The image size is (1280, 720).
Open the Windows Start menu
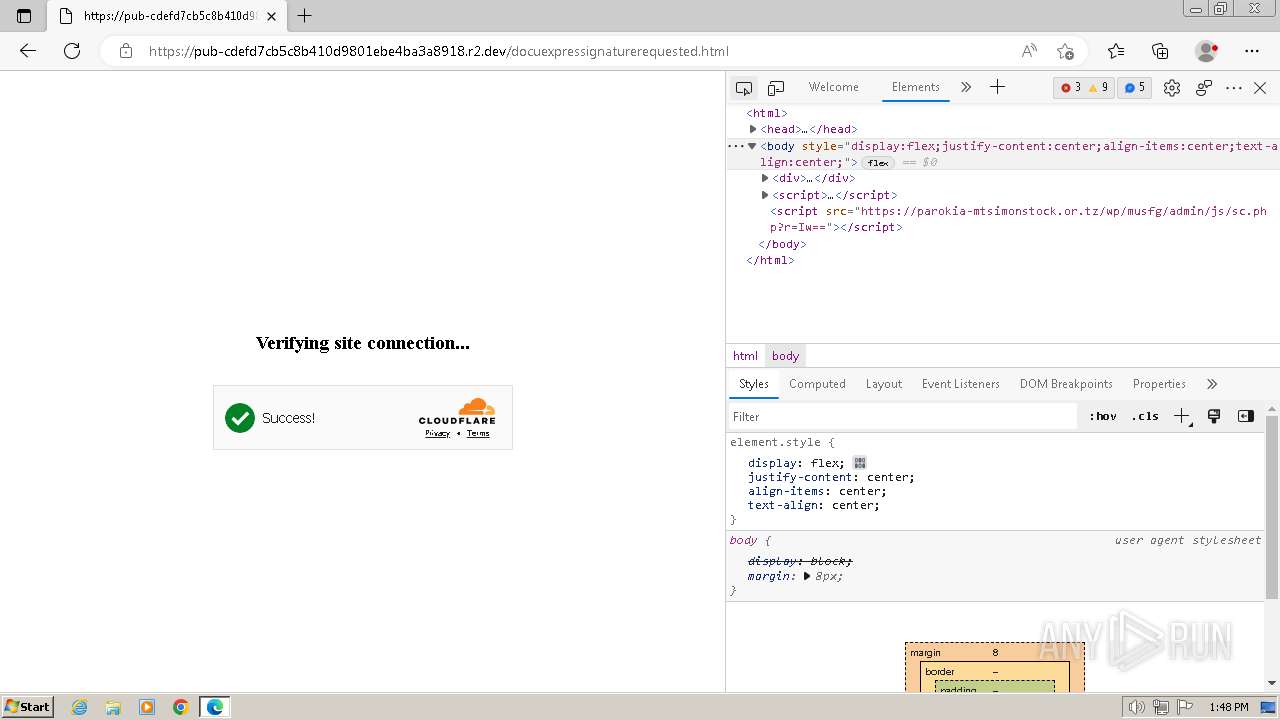pyautogui.click(x=27, y=707)
